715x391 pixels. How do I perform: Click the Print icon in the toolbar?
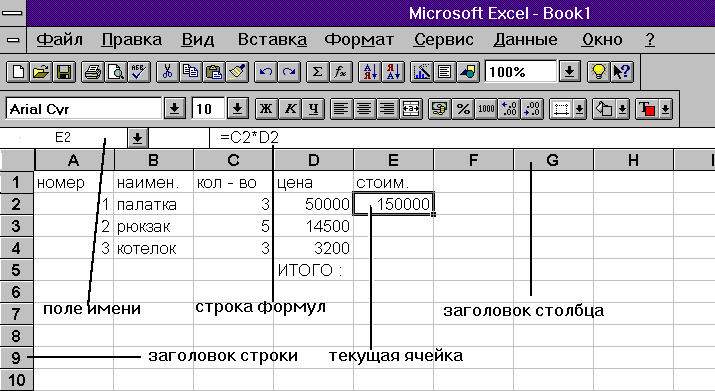click(93, 72)
